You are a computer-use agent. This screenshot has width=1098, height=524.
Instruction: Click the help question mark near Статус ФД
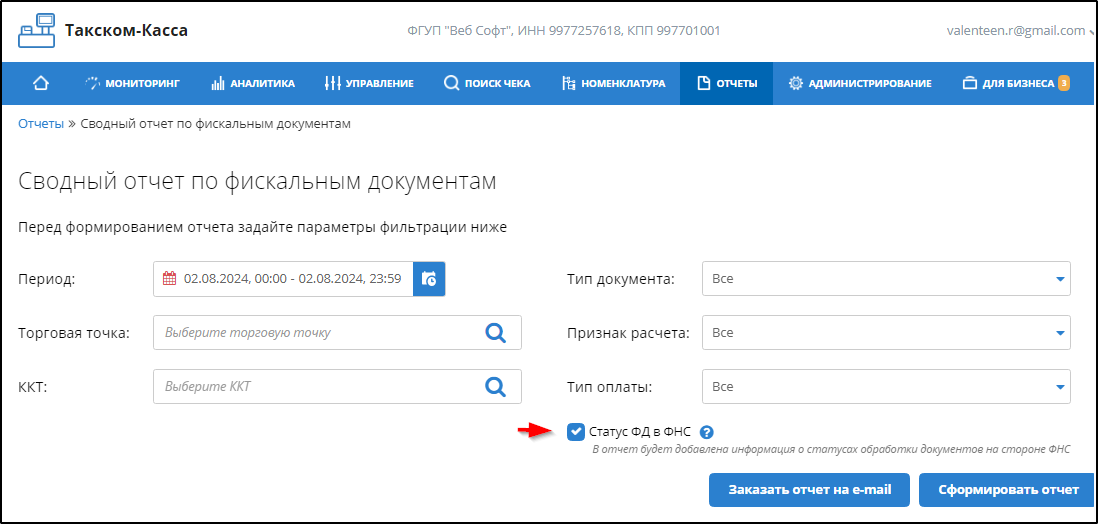(706, 432)
